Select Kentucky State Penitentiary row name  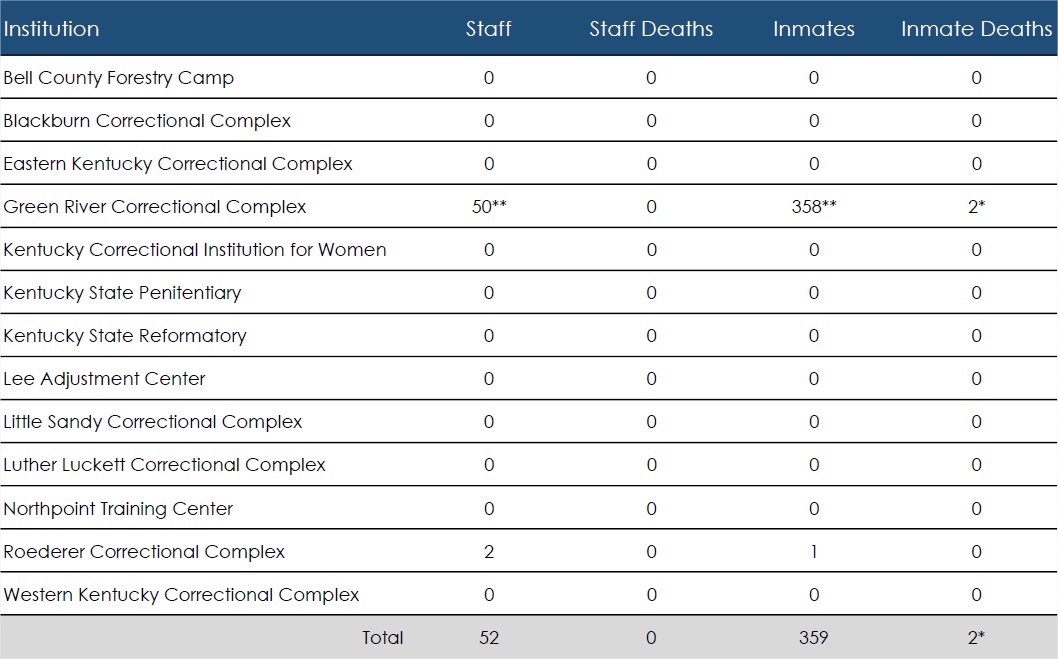pos(122,293)
